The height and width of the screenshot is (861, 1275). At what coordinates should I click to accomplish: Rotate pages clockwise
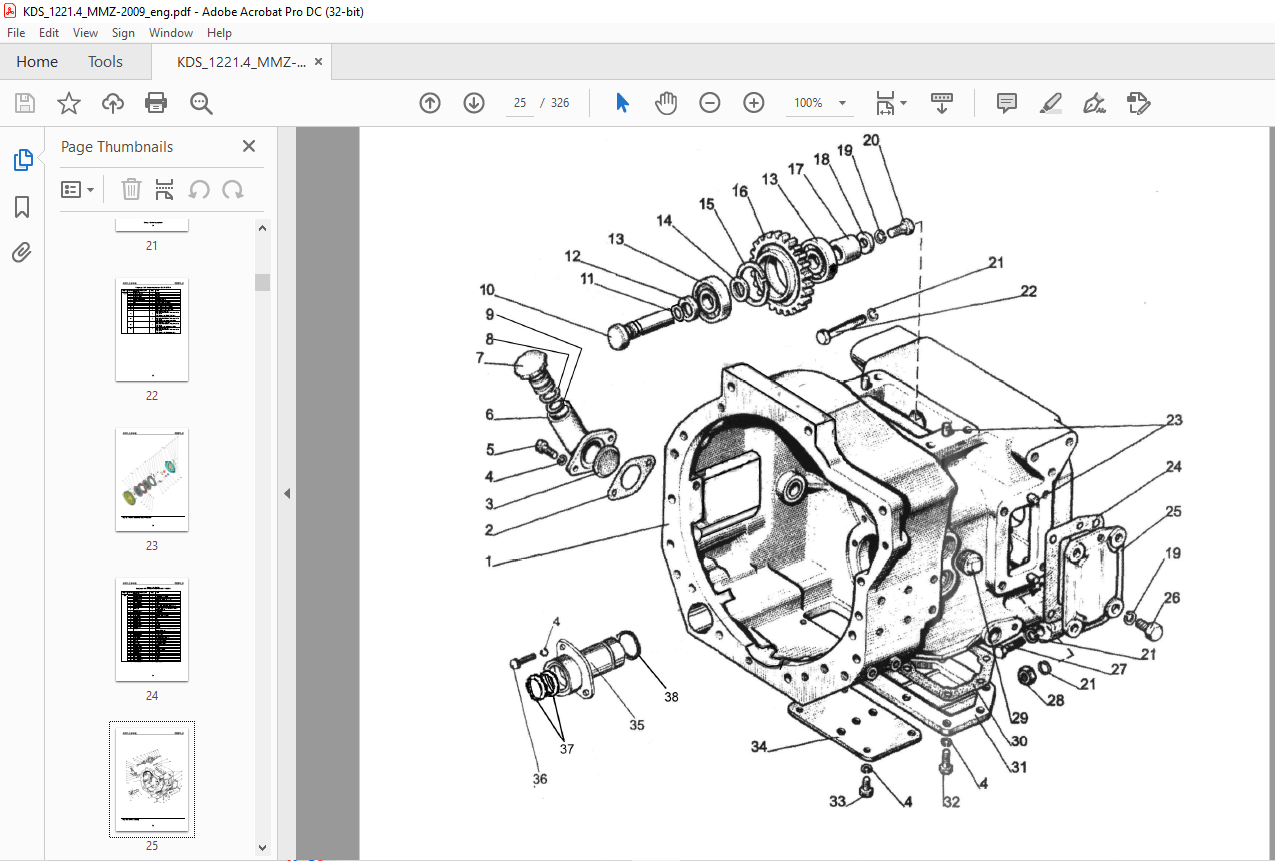tap(233, 189)
